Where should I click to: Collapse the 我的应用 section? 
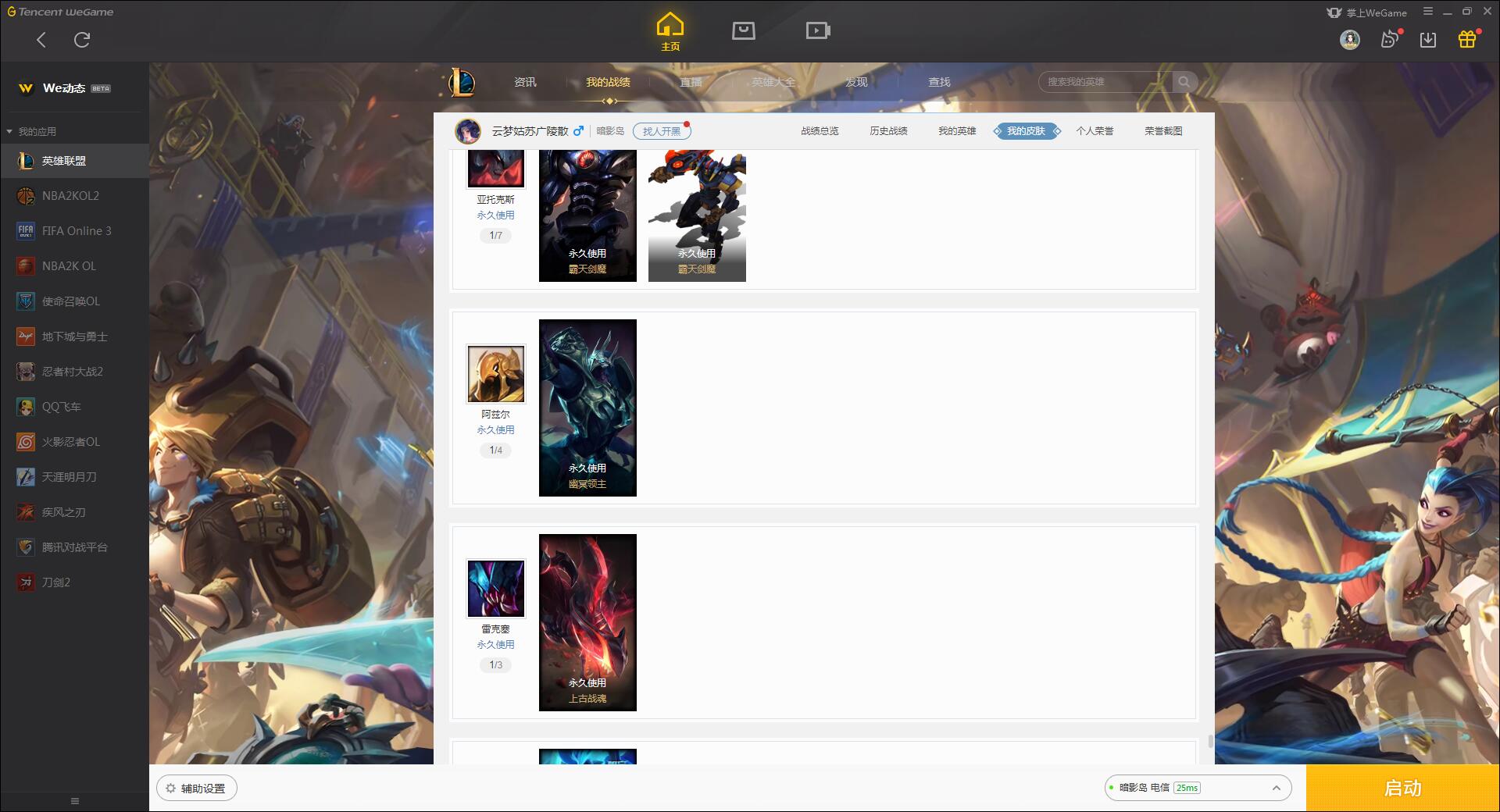point(31,131)
